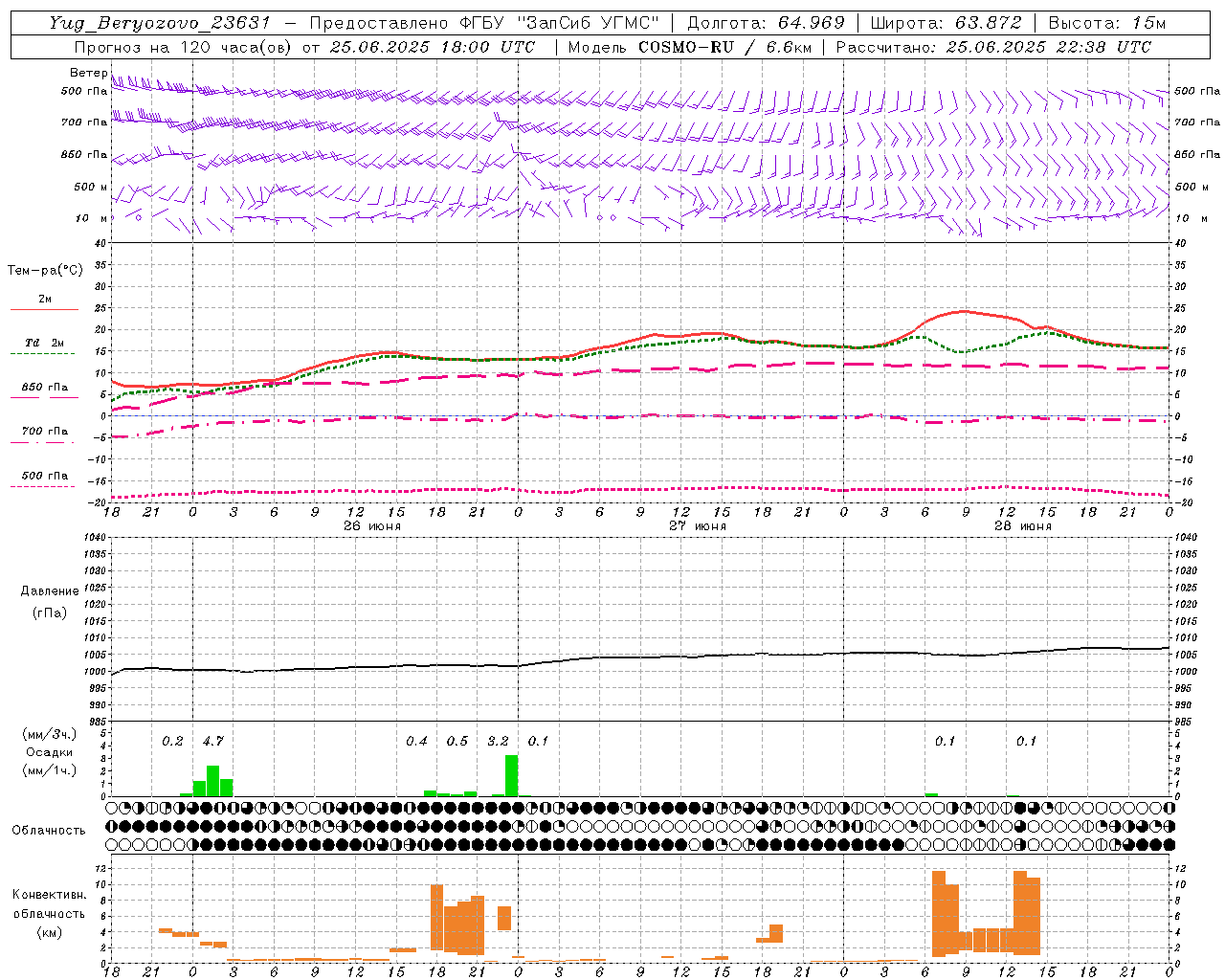Click the Ветер wind panel label

pos(88,73)
